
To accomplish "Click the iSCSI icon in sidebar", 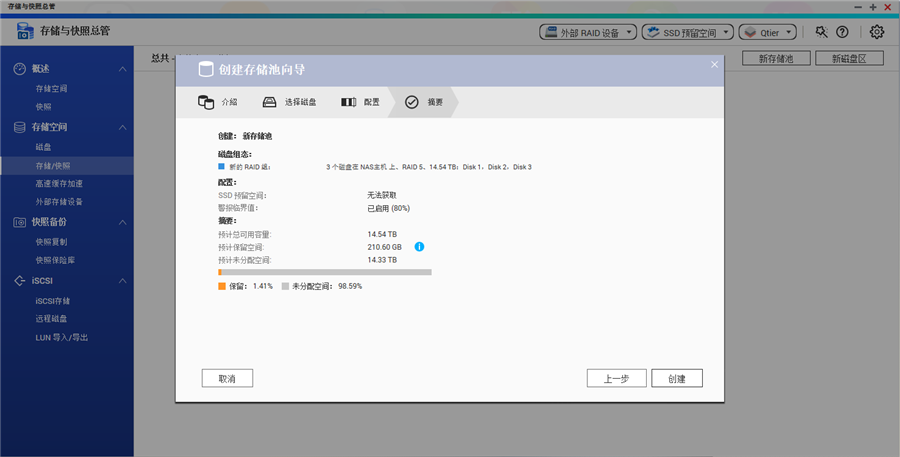I will point(19,281).
